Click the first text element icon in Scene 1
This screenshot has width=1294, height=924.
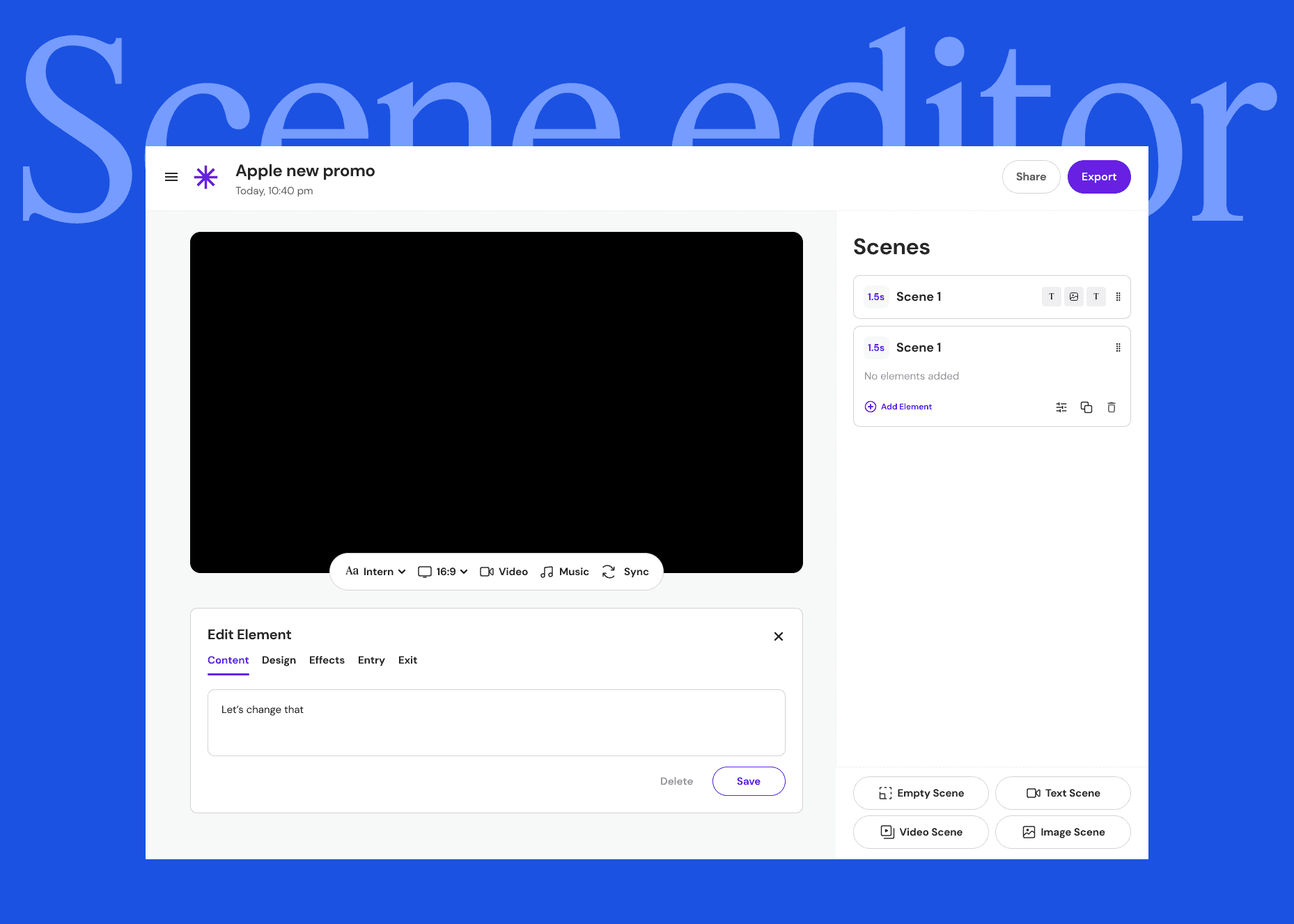click(1052, 297)
